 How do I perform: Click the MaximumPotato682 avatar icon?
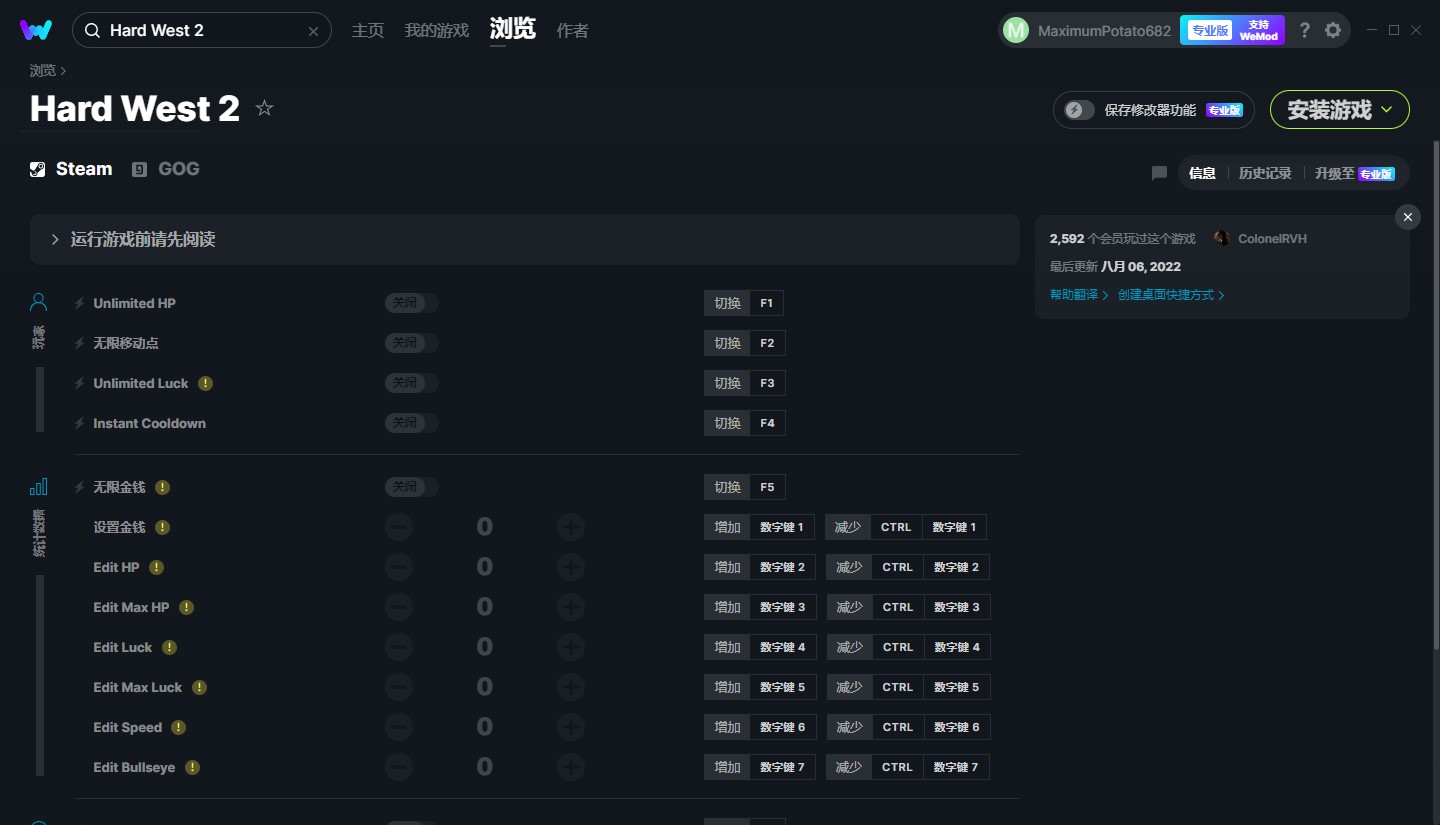click(1015, 30)
